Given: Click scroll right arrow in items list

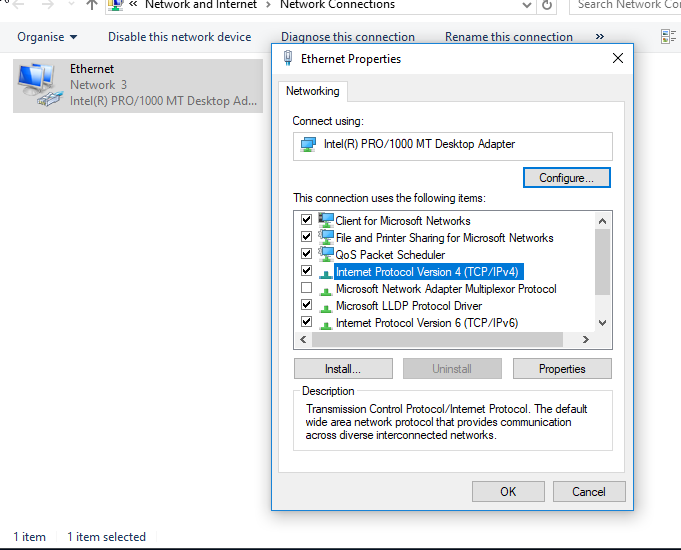Looking at the screenshot, I should 585,339.
